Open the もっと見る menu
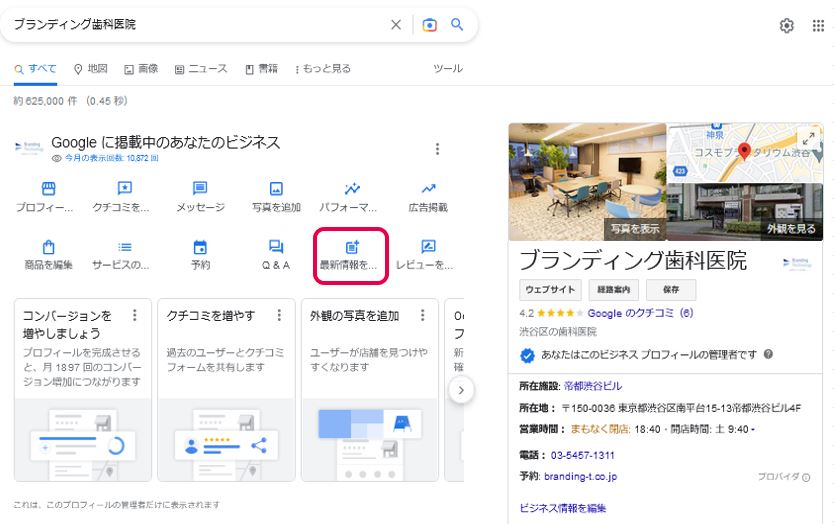The image size is (834, 524). click(323, 69)
